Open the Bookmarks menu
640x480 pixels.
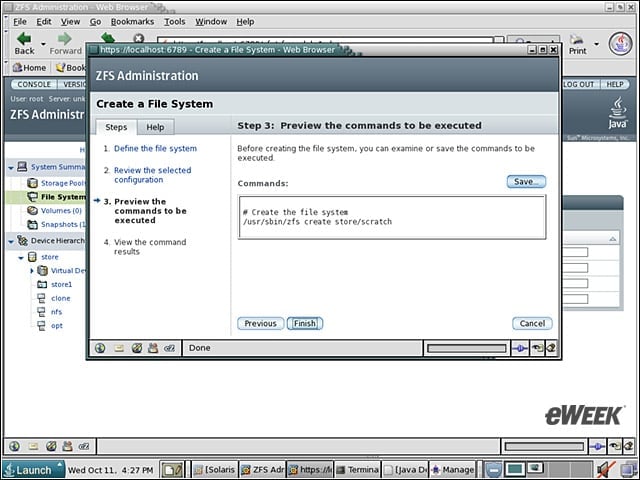coord(132,22)
